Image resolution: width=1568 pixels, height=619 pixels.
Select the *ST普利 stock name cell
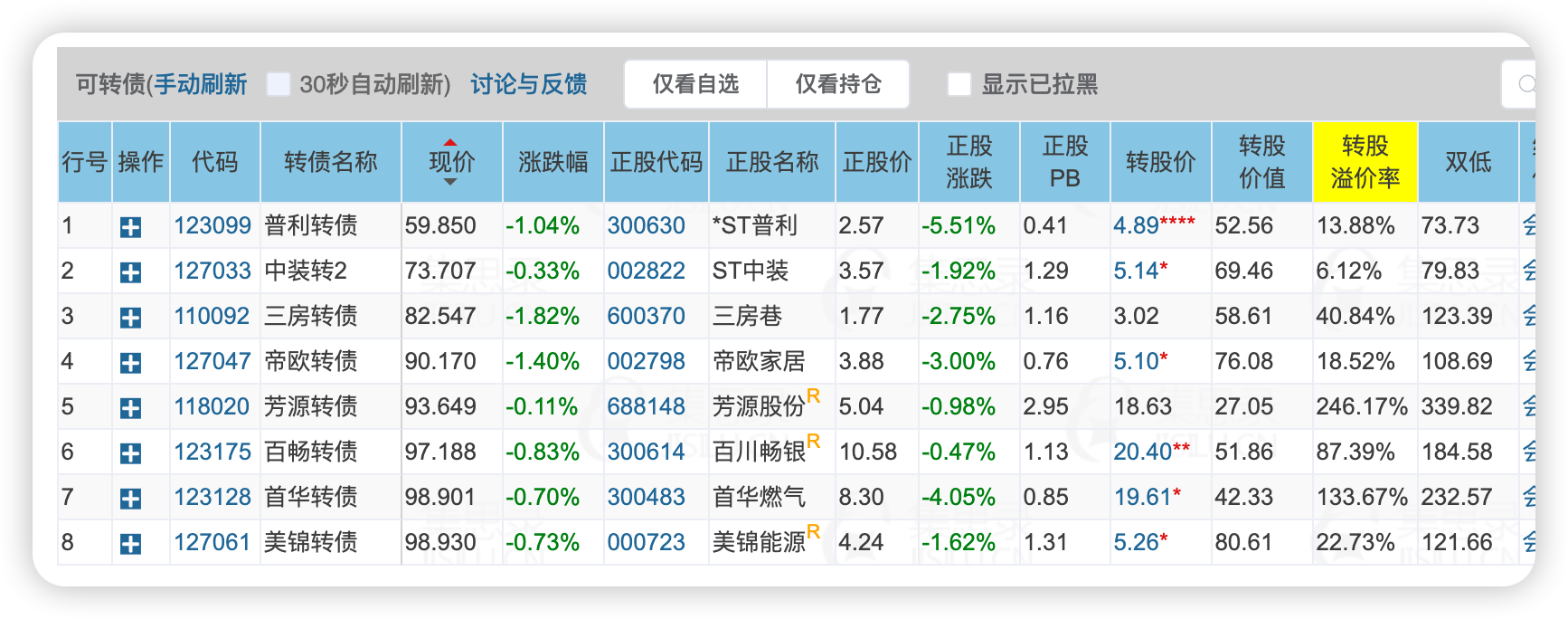(772, 225)
